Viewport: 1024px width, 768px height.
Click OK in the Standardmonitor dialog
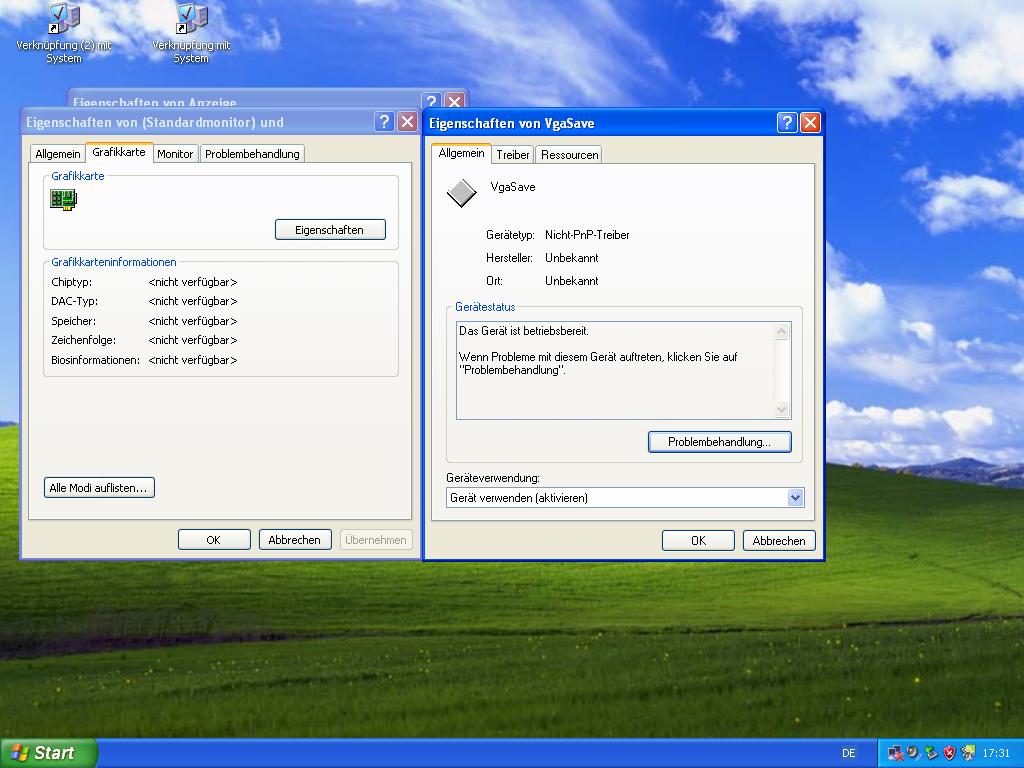pos(214,540)
